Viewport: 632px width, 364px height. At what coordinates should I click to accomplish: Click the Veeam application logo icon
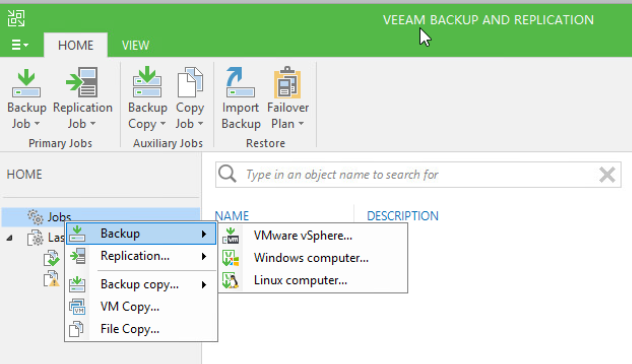[x=16, y=18]
